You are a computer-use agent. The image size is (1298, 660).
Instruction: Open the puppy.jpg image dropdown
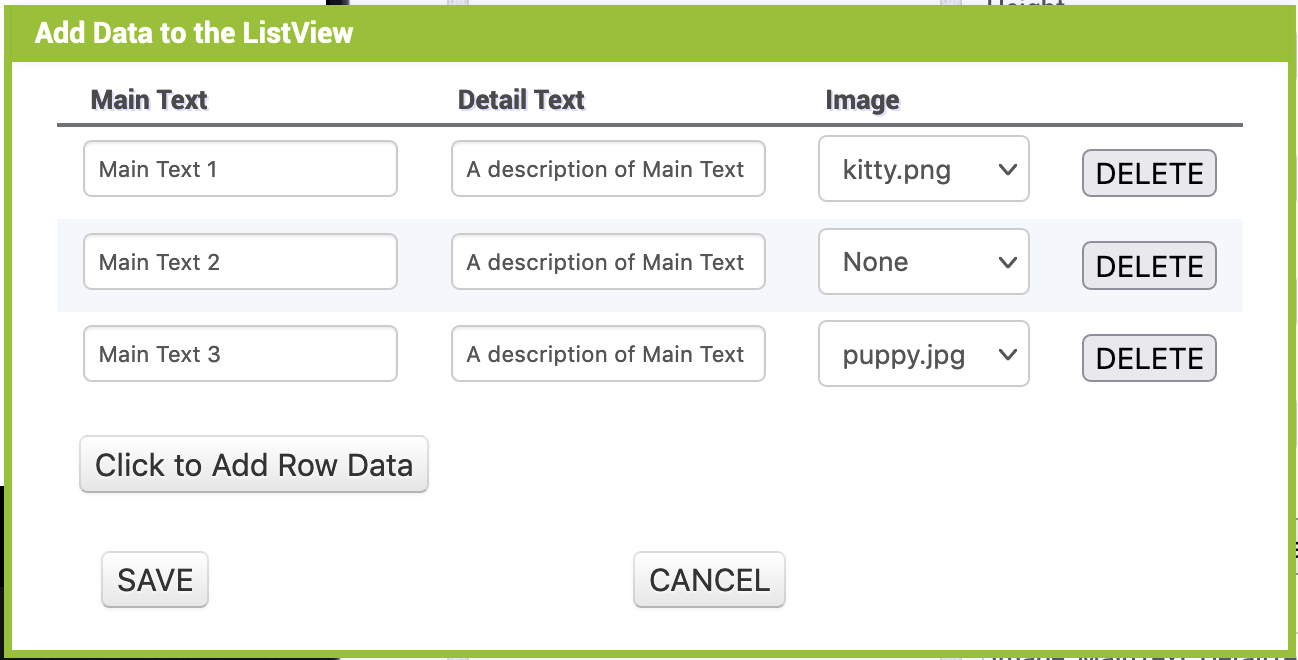click(922, 353)
